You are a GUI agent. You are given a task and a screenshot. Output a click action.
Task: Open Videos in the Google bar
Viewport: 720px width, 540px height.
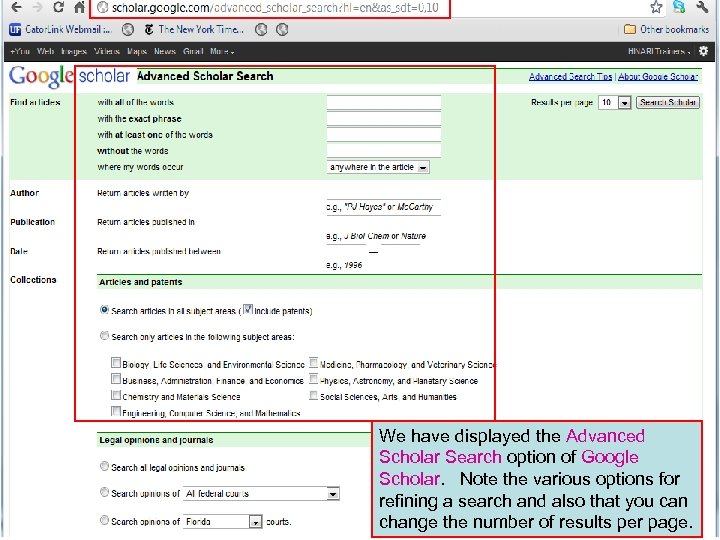107,51
